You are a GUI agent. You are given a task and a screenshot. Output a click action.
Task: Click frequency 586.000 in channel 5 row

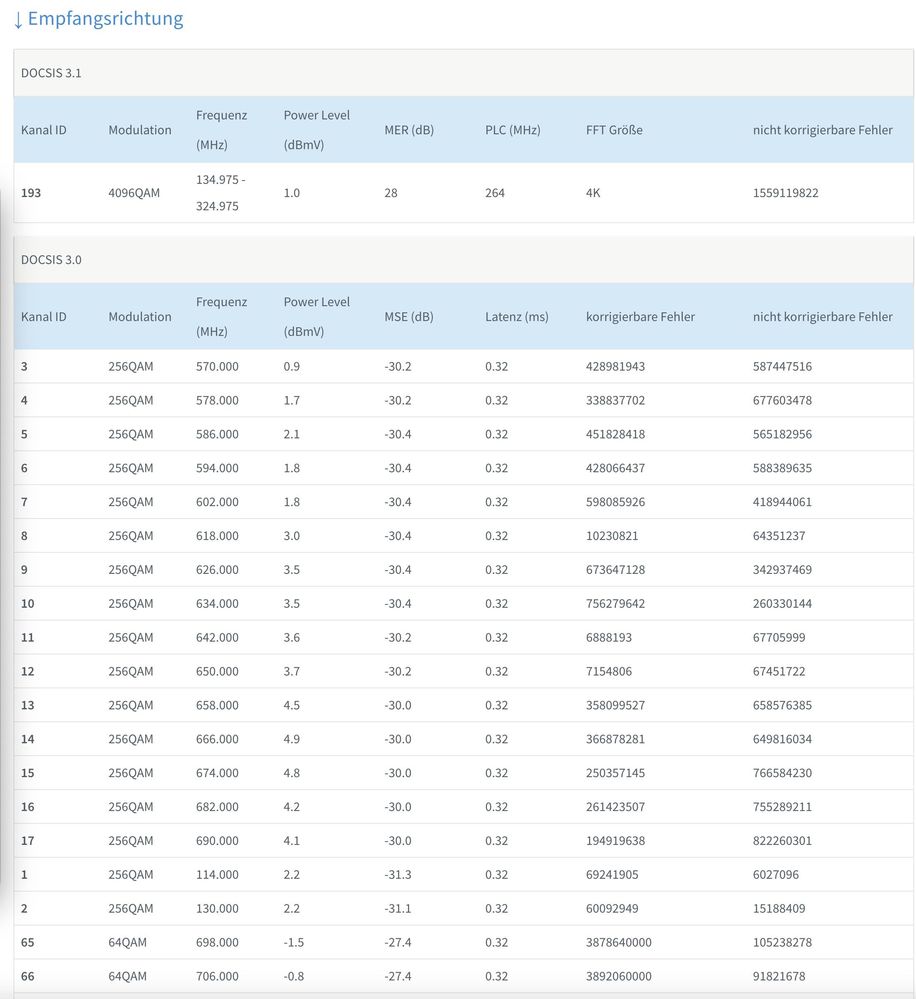coord(217,435)
